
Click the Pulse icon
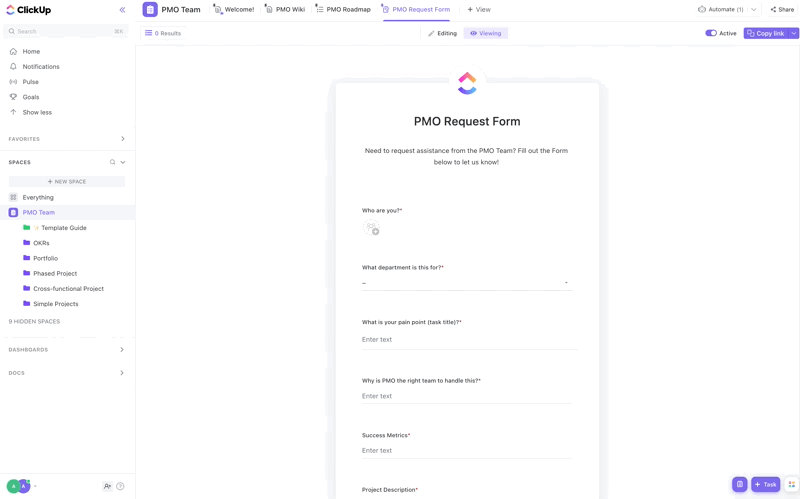pyautogui.click(x=13, y=82)
